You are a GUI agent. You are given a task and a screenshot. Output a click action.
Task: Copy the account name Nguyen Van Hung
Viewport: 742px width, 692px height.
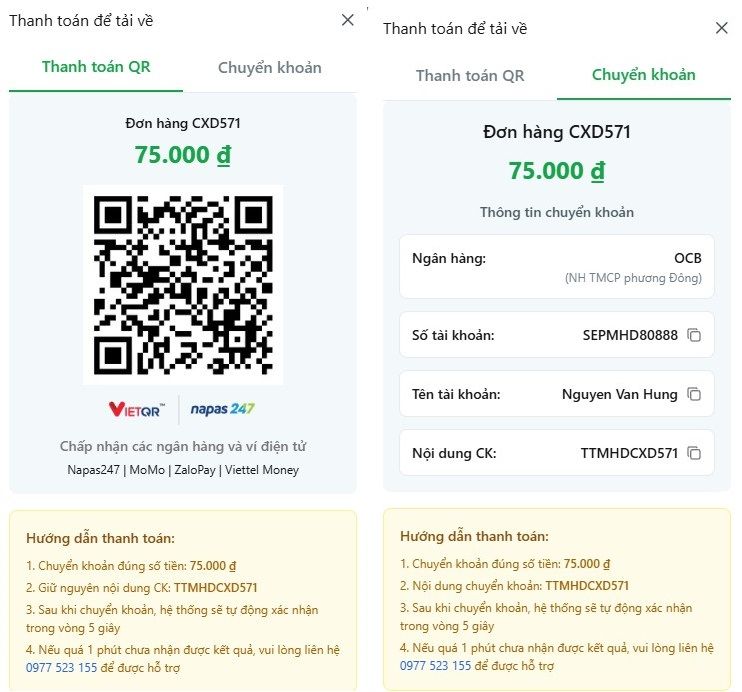(694, 395)
